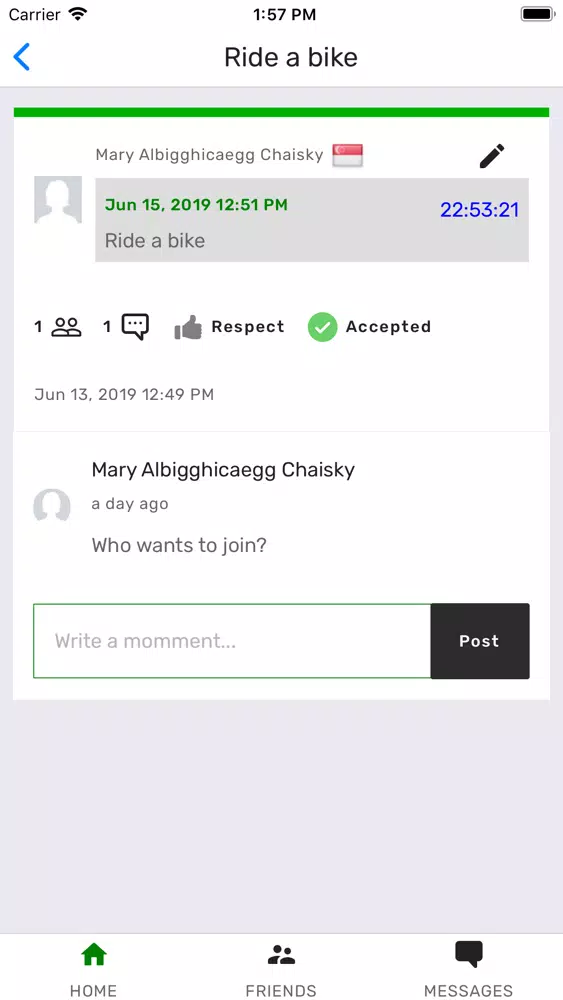This screenshot has height=1000, width=563.
Task: Tap the black Post button
Action: click(x=479, y=641)
